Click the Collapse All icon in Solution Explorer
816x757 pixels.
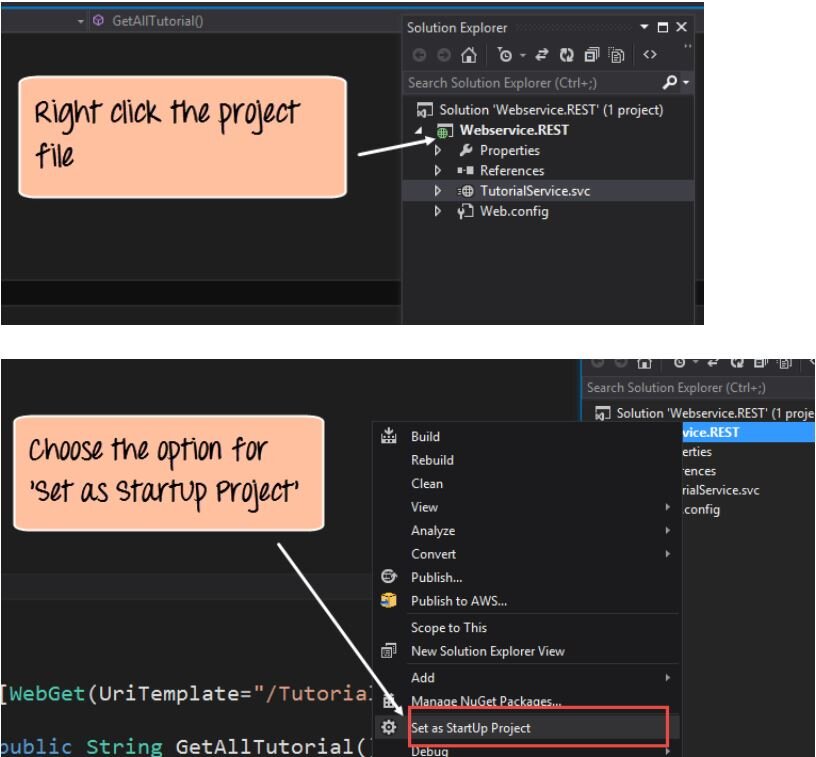(x=592, y=55)
